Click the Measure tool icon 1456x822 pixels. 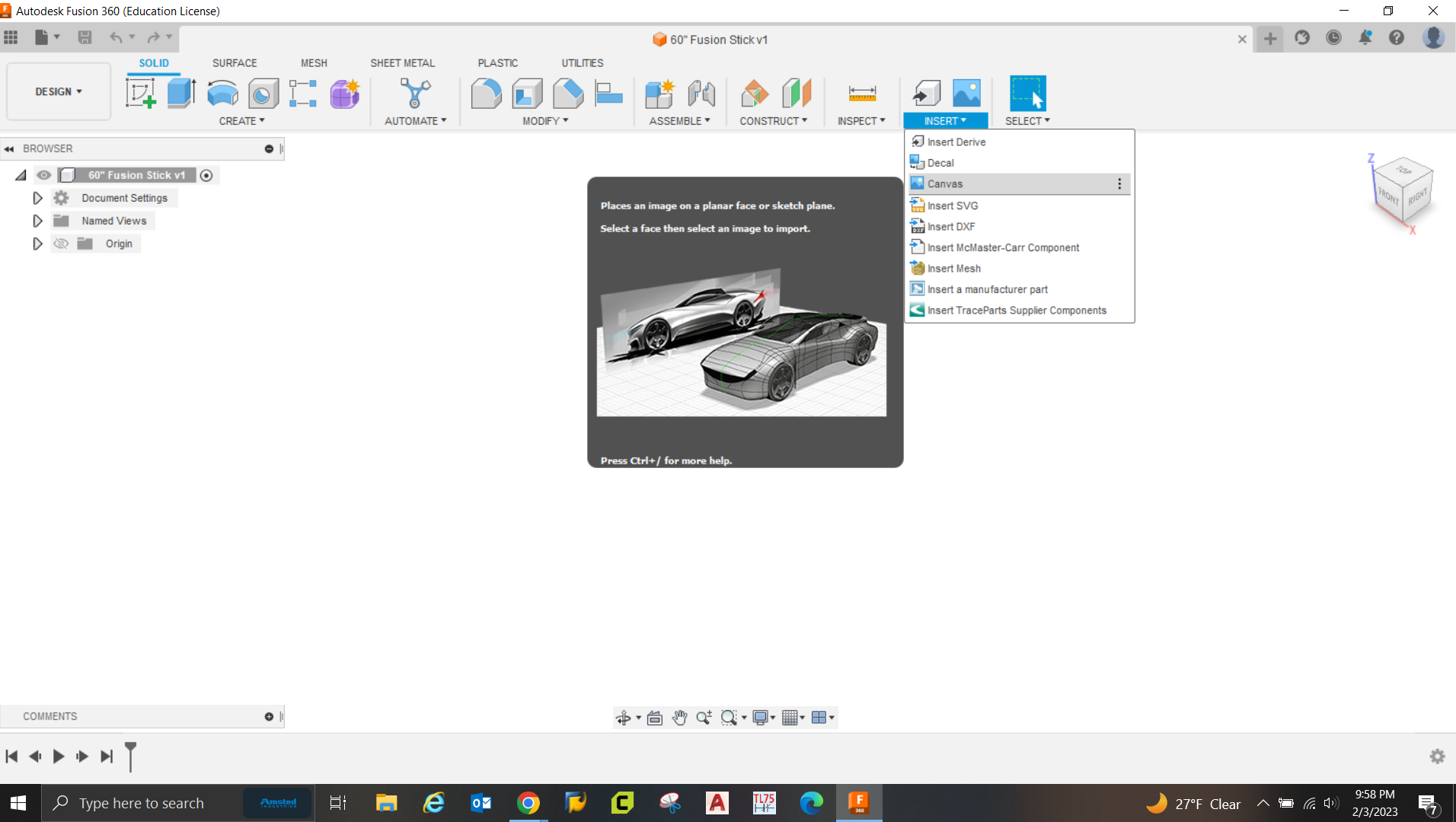coord(862,94)
